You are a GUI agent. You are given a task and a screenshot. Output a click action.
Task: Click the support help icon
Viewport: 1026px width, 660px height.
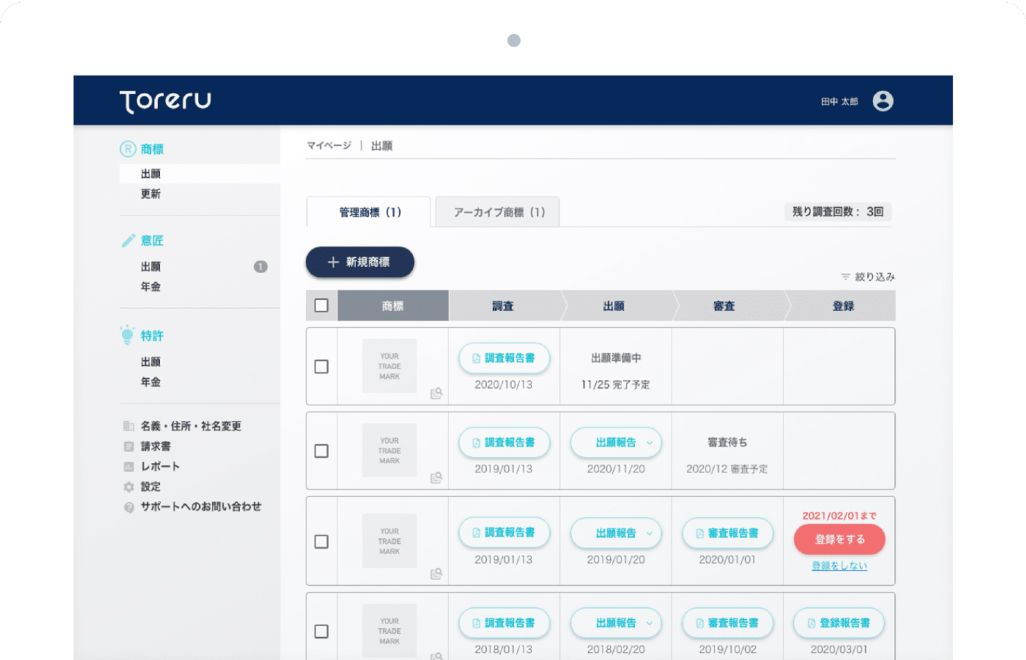(129, 507)
